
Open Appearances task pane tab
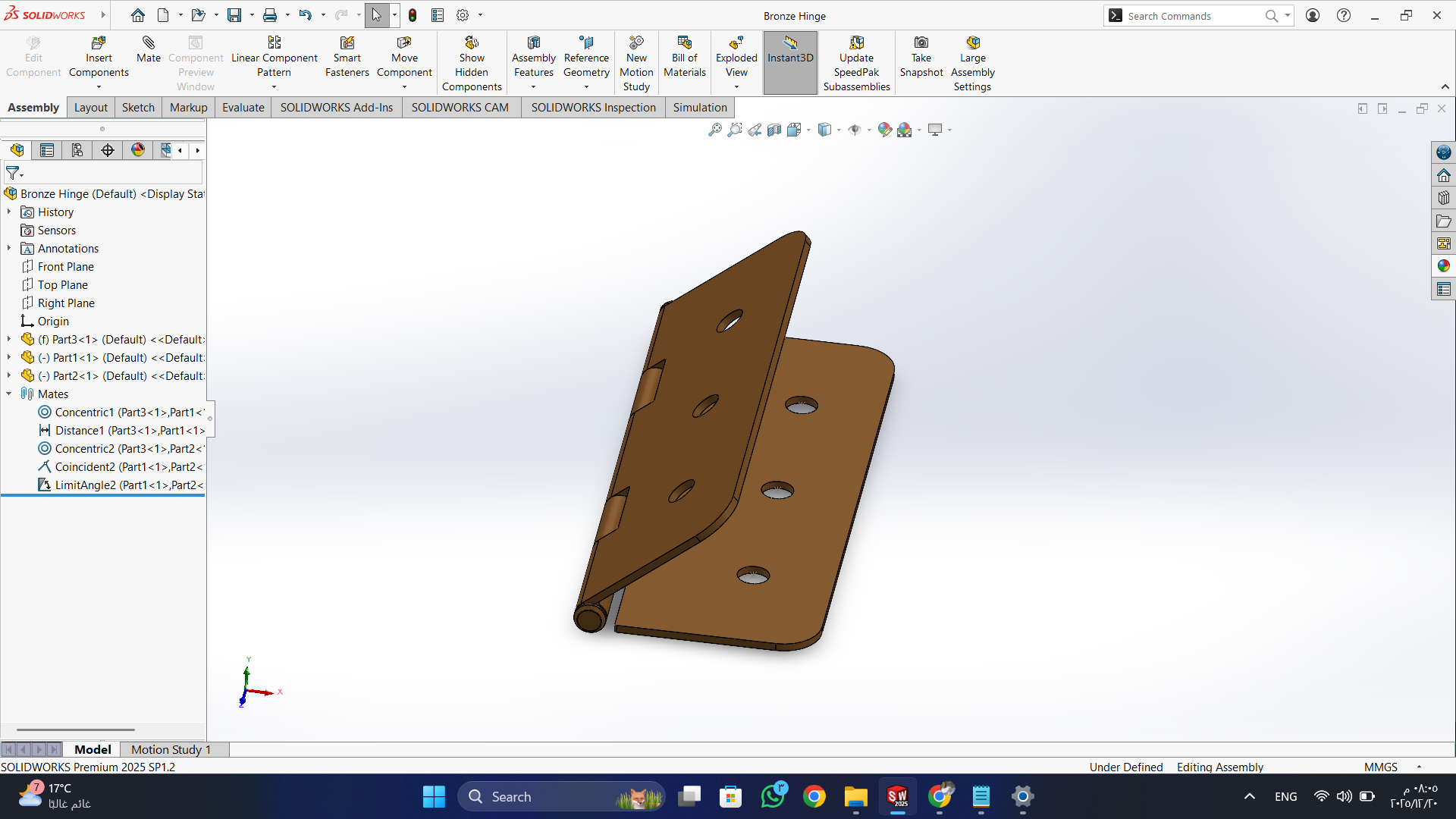pos(1443,266)
